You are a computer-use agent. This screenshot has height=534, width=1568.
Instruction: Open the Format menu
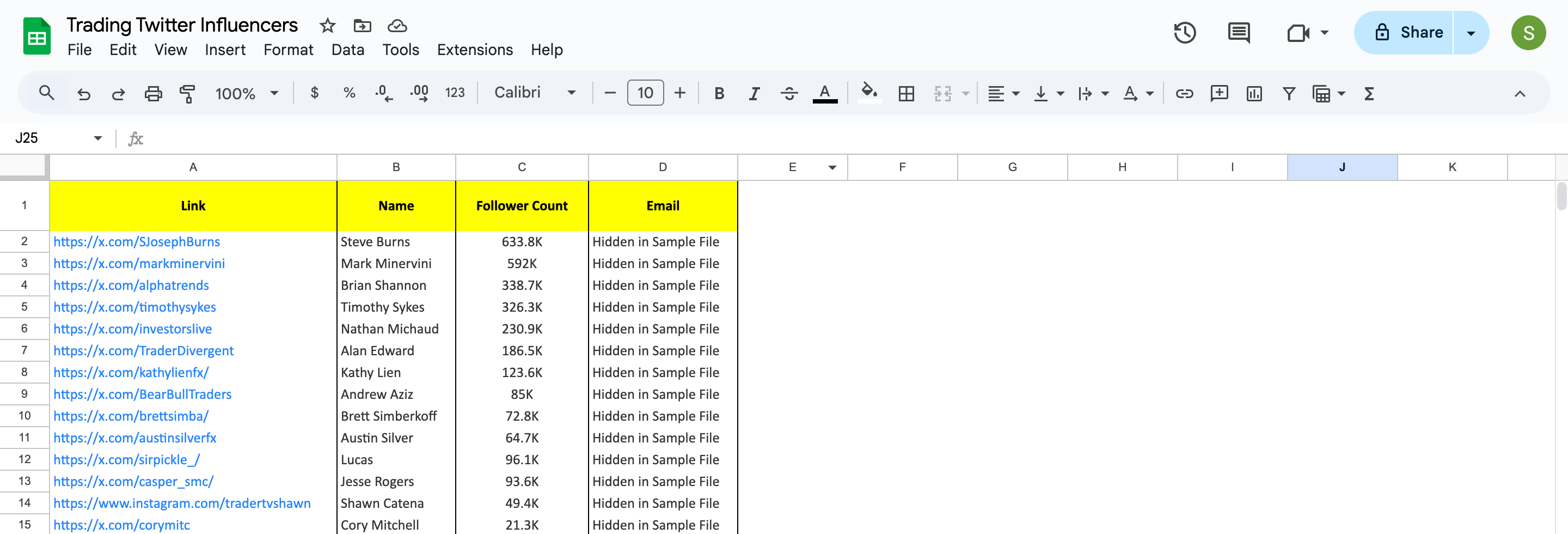(289, 50)
